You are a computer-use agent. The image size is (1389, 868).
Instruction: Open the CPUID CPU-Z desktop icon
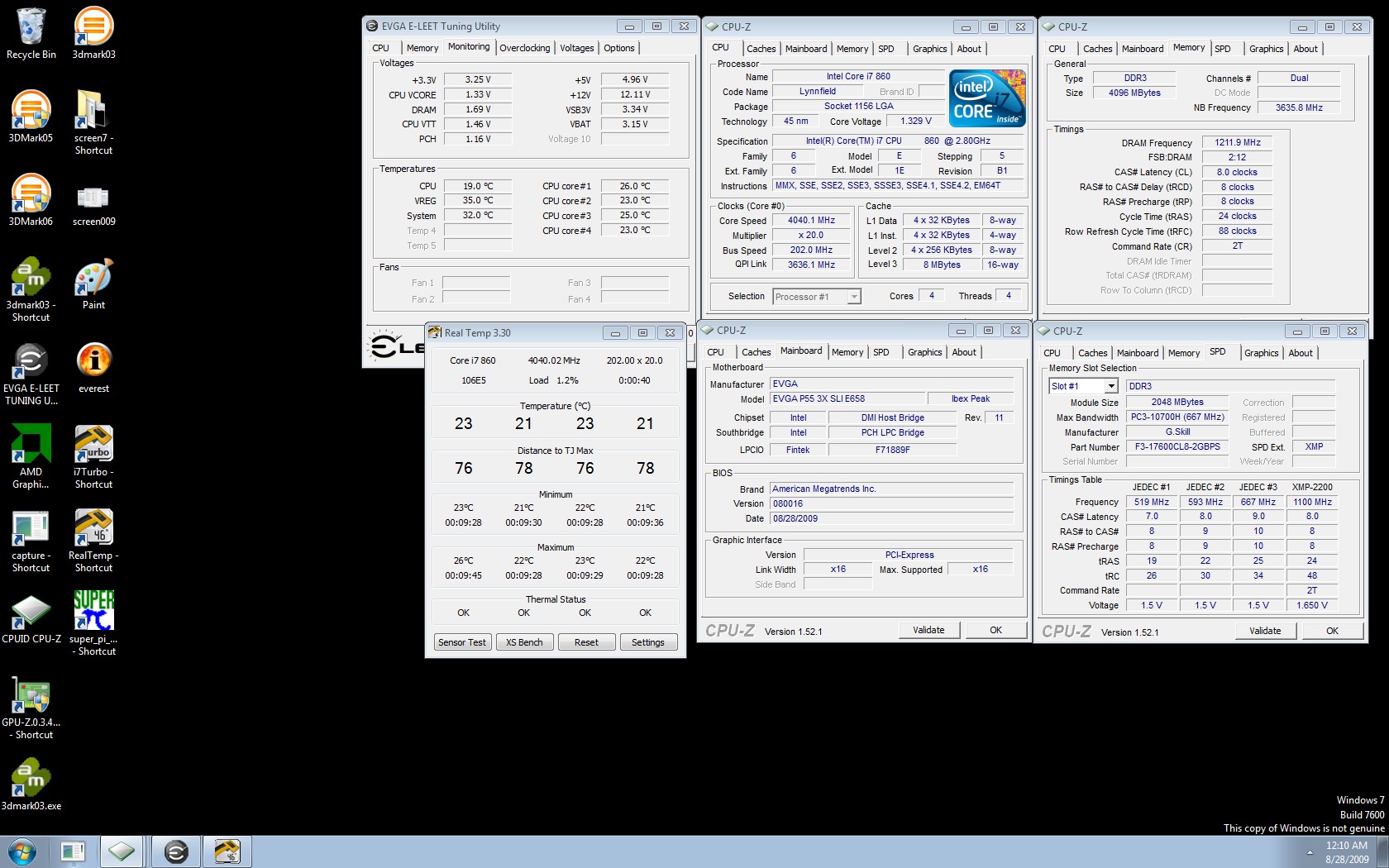tap(31, 618)
